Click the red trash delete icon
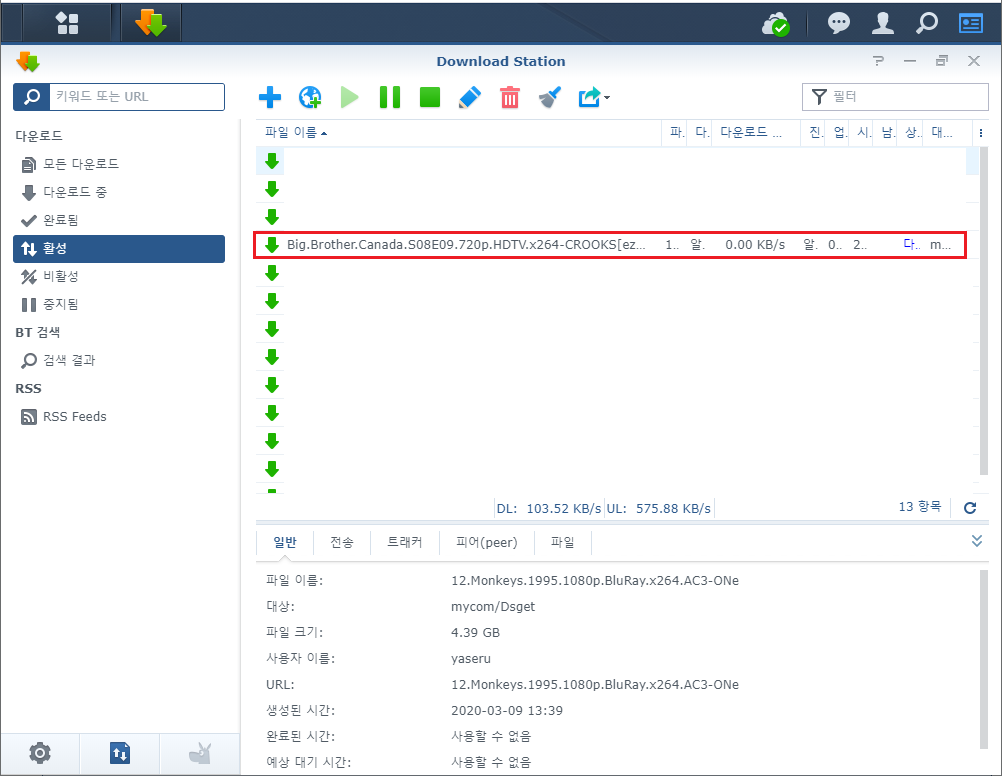 pyautogui.click(x=510, y=97)
